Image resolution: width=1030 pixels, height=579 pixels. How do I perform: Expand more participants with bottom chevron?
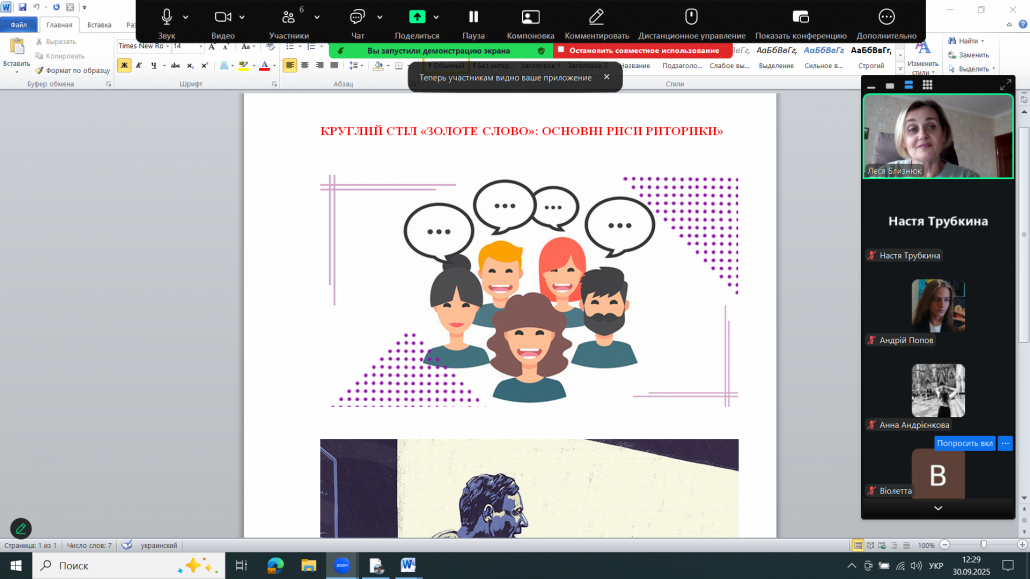click(937, 508)
